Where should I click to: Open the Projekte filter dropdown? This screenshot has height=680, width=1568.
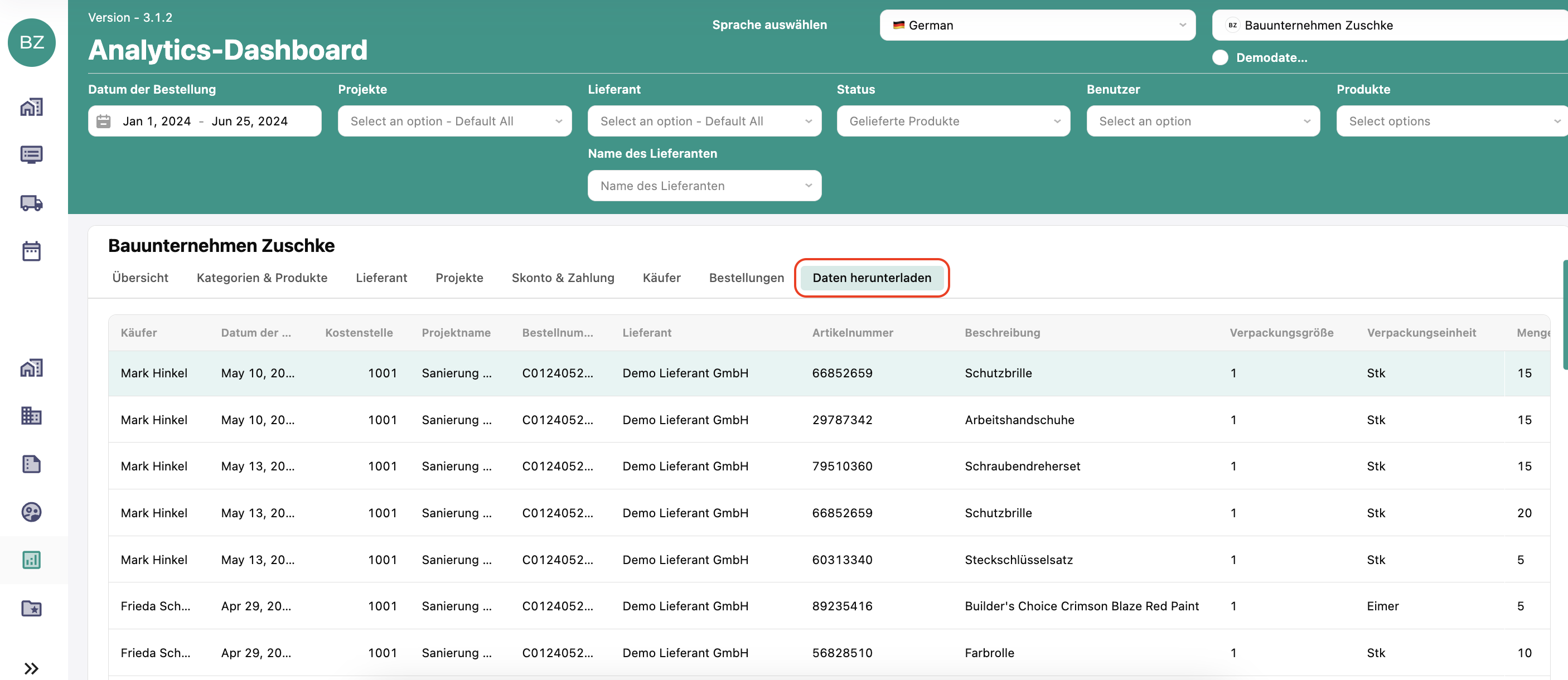pyautogui.click(x=454, y=121)
